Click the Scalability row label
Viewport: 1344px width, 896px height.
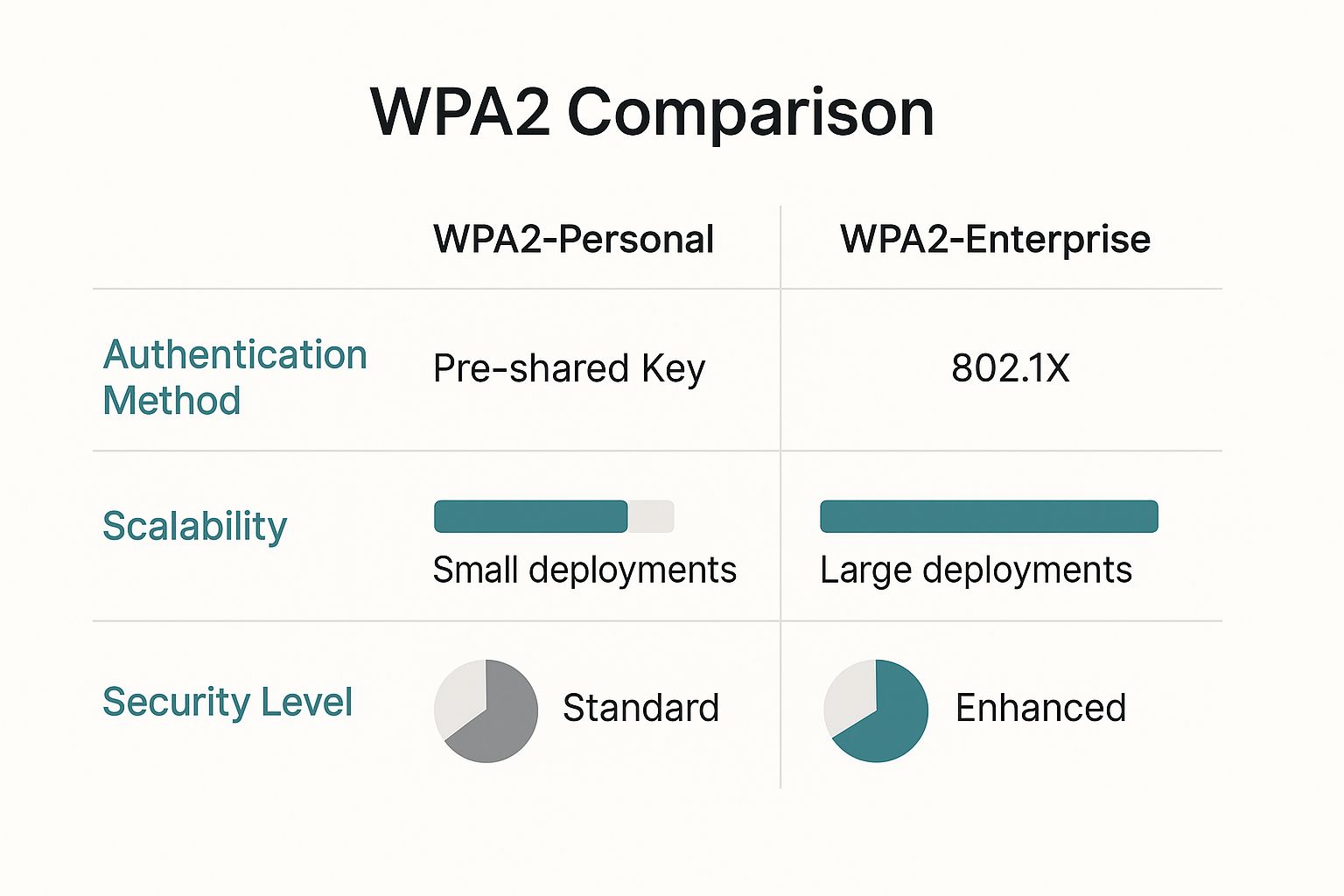194,526
